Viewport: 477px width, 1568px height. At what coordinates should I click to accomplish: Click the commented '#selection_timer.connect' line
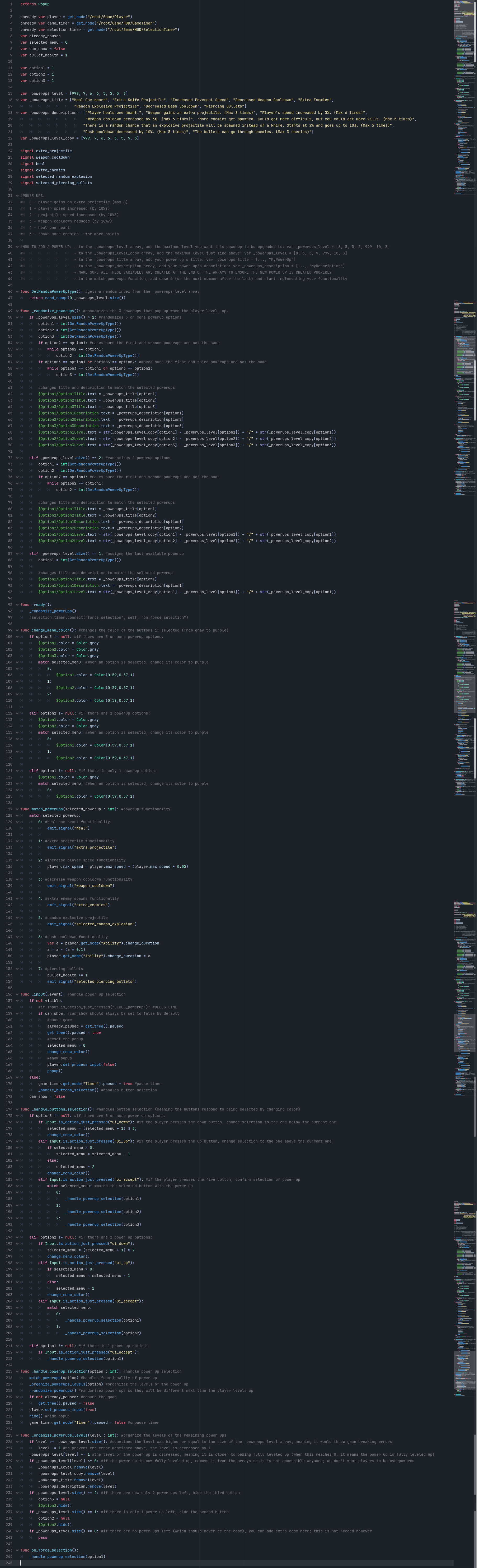(x=109, y=618)
